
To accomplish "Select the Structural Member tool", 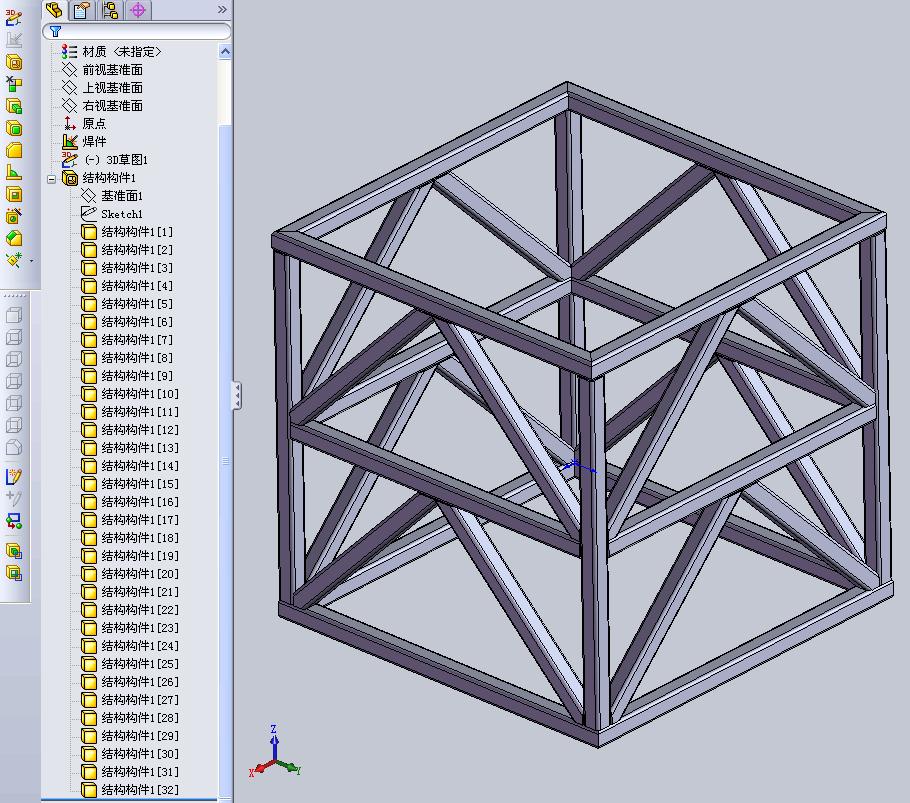I will click(x=13, y=62).
